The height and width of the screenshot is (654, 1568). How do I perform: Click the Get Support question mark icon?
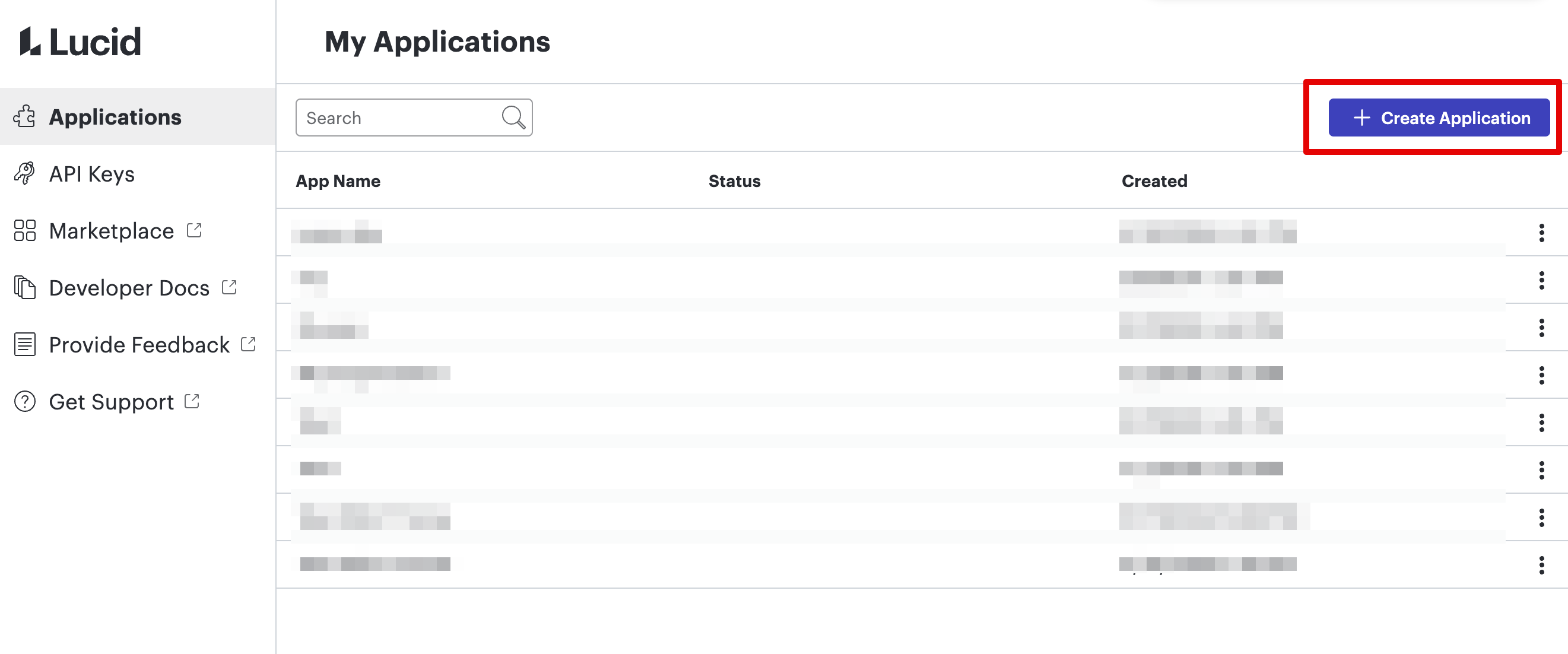coord(24,401)
